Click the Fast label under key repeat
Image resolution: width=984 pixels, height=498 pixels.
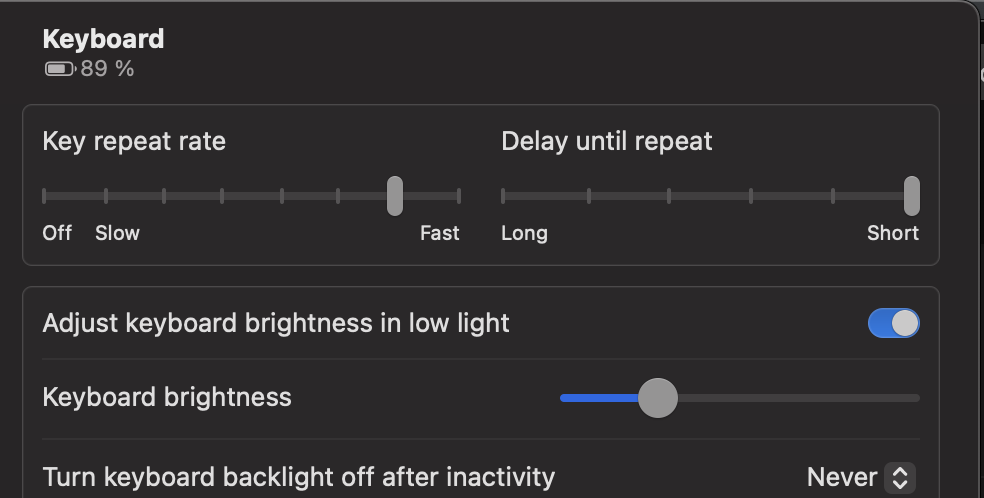[x=439, y=233]
